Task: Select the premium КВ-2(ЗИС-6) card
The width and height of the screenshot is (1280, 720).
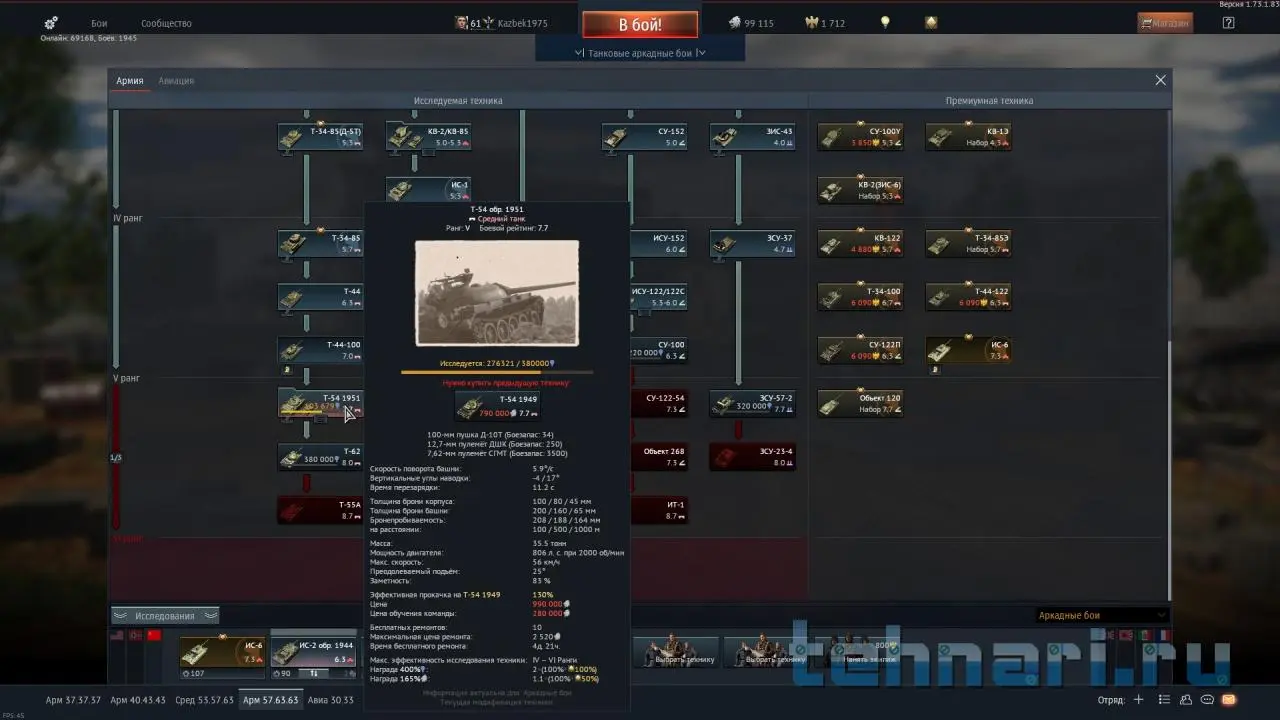Action: pyautogui.click(x=860, y=190)
